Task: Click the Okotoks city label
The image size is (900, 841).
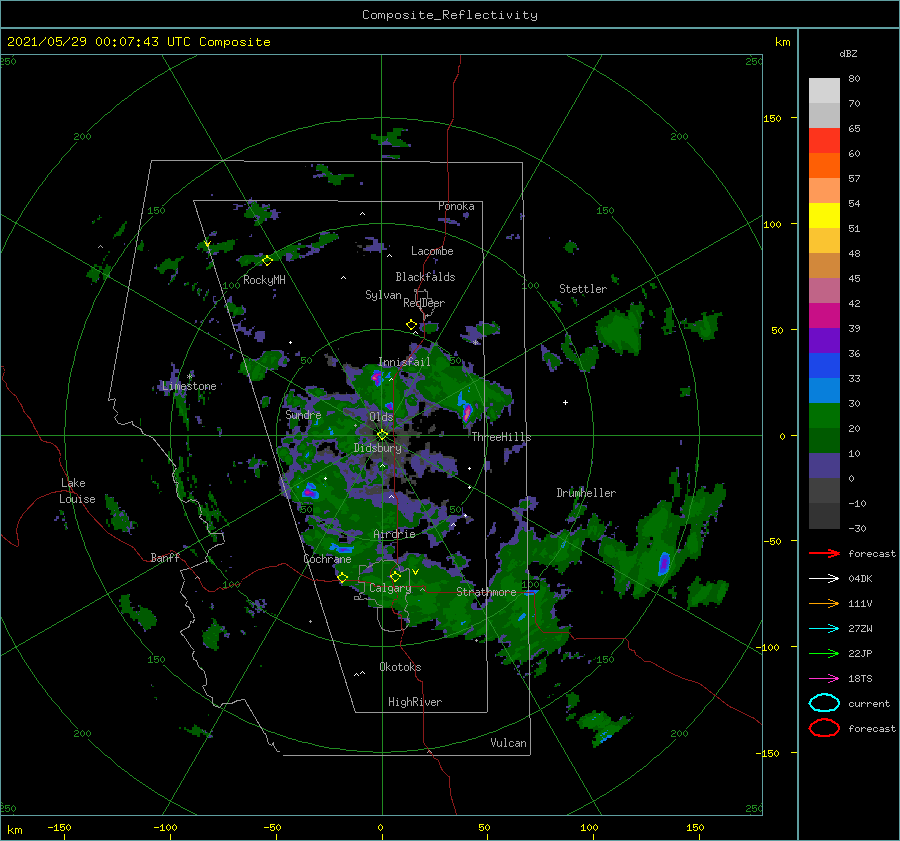Action: (400, 667)
